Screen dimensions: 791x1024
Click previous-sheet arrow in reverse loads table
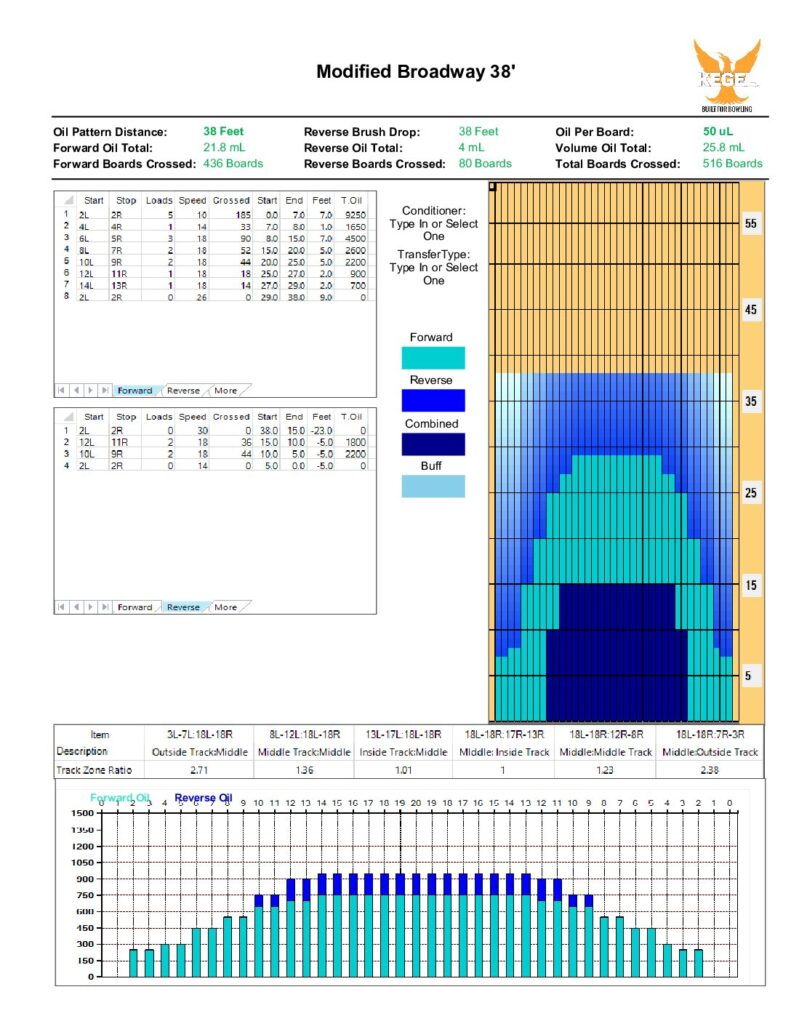pos(76,607)
